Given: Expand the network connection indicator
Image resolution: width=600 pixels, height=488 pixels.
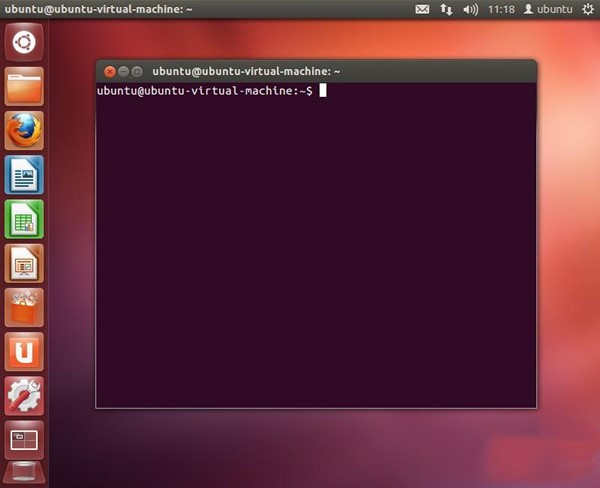Looking at the screenshot, I should pyautogui.click(x=446, y=9).
